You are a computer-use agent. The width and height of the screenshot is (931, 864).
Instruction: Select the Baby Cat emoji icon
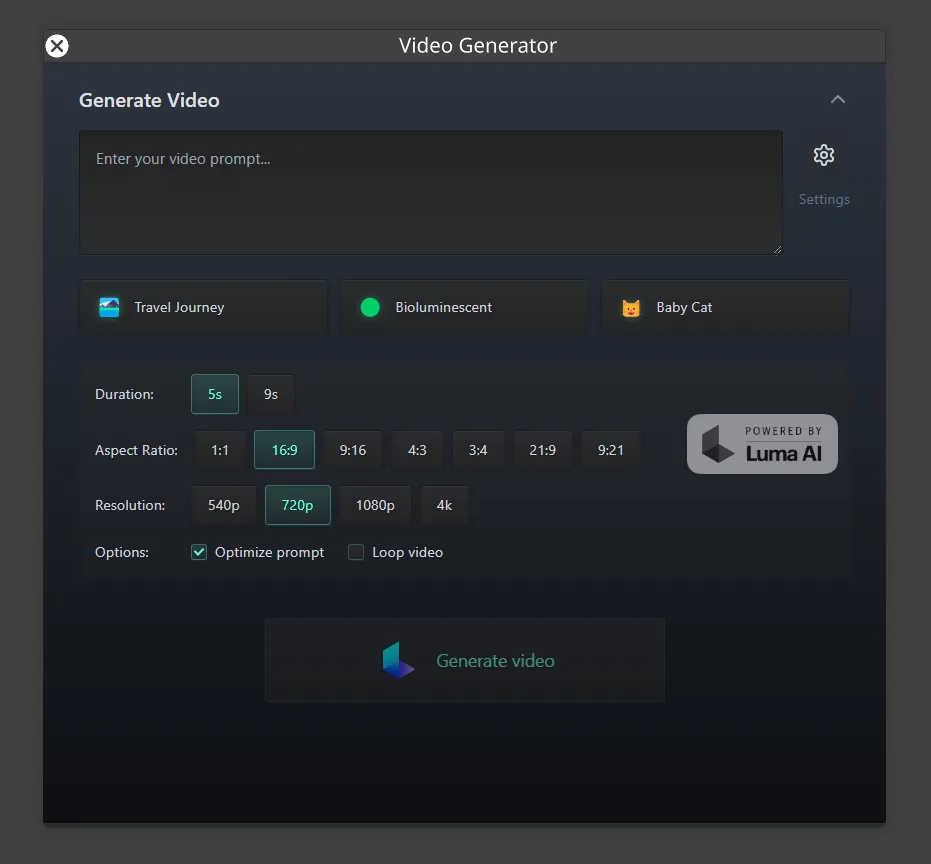pyautogui.click(x=630, y=307)
